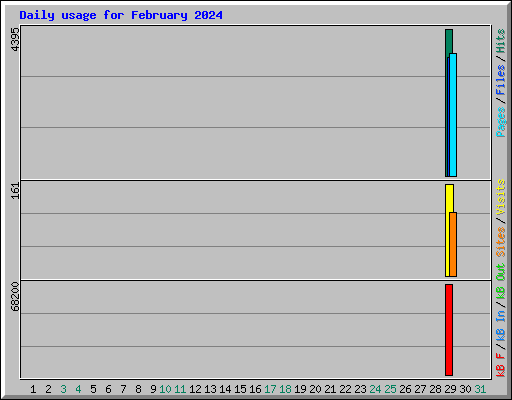Click the cyan Pages bar for day 29
The width and height of the screenshot is (512, 400).
453,115
